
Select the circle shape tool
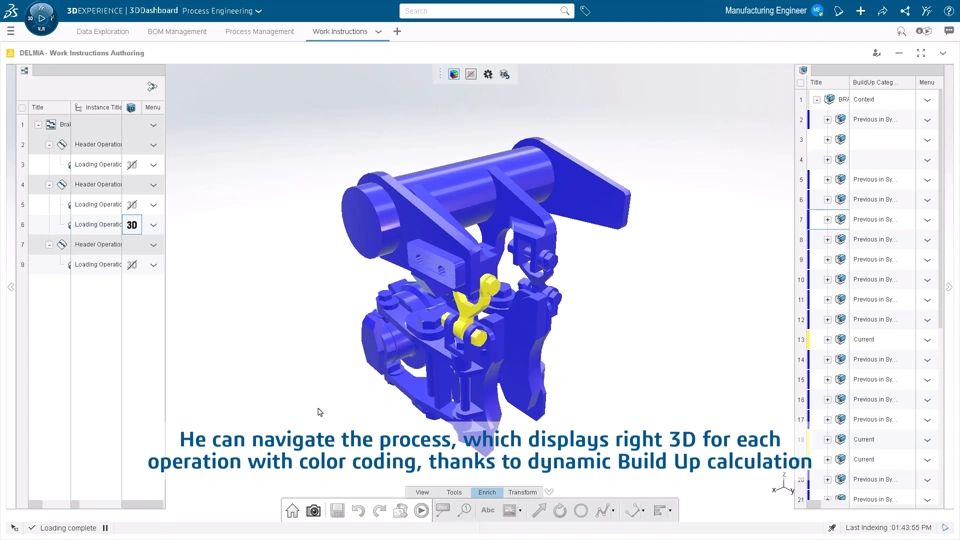pyautogui.click(x=580, y=510)
